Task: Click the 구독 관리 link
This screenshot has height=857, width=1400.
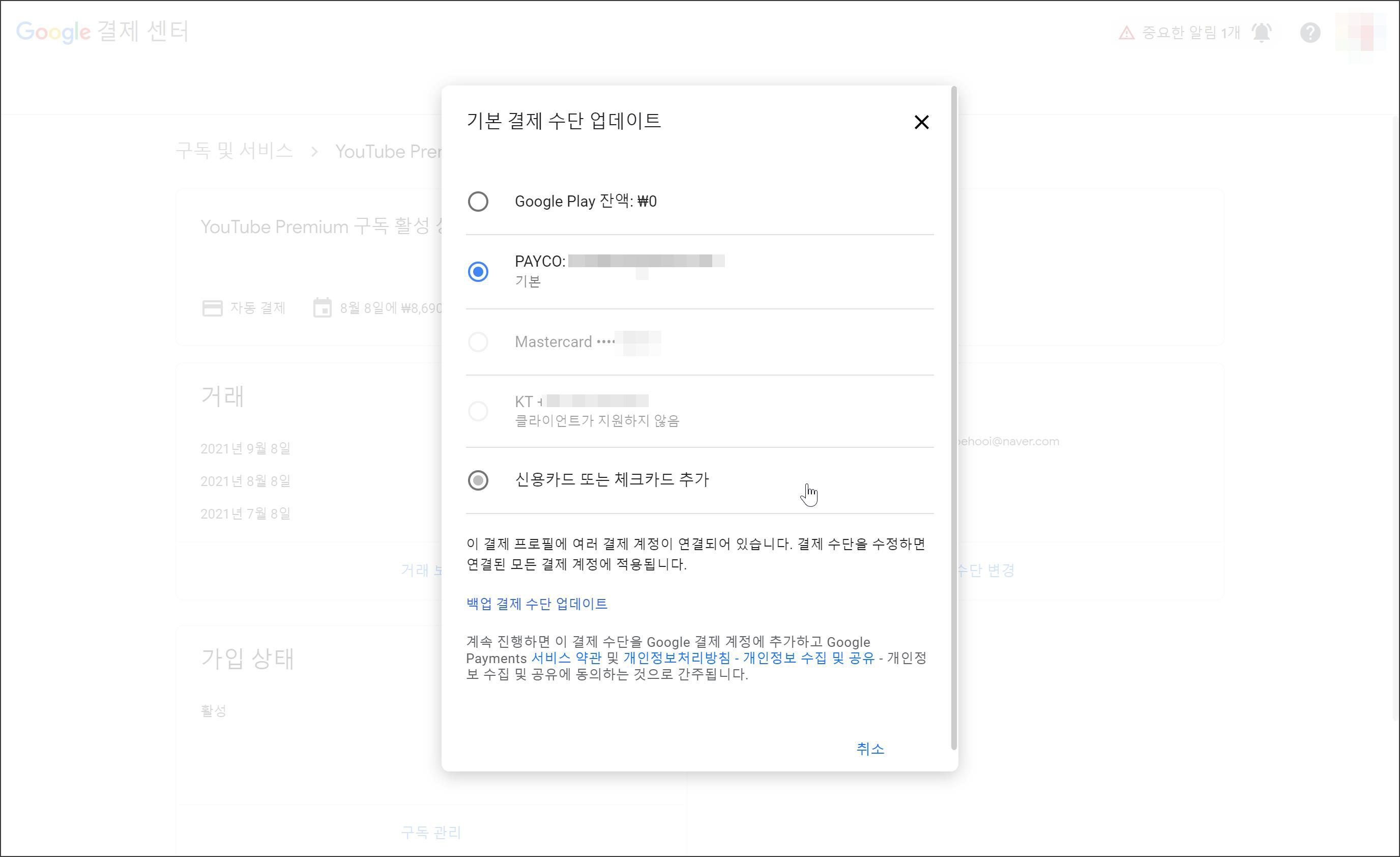Action: pos(431,833)
